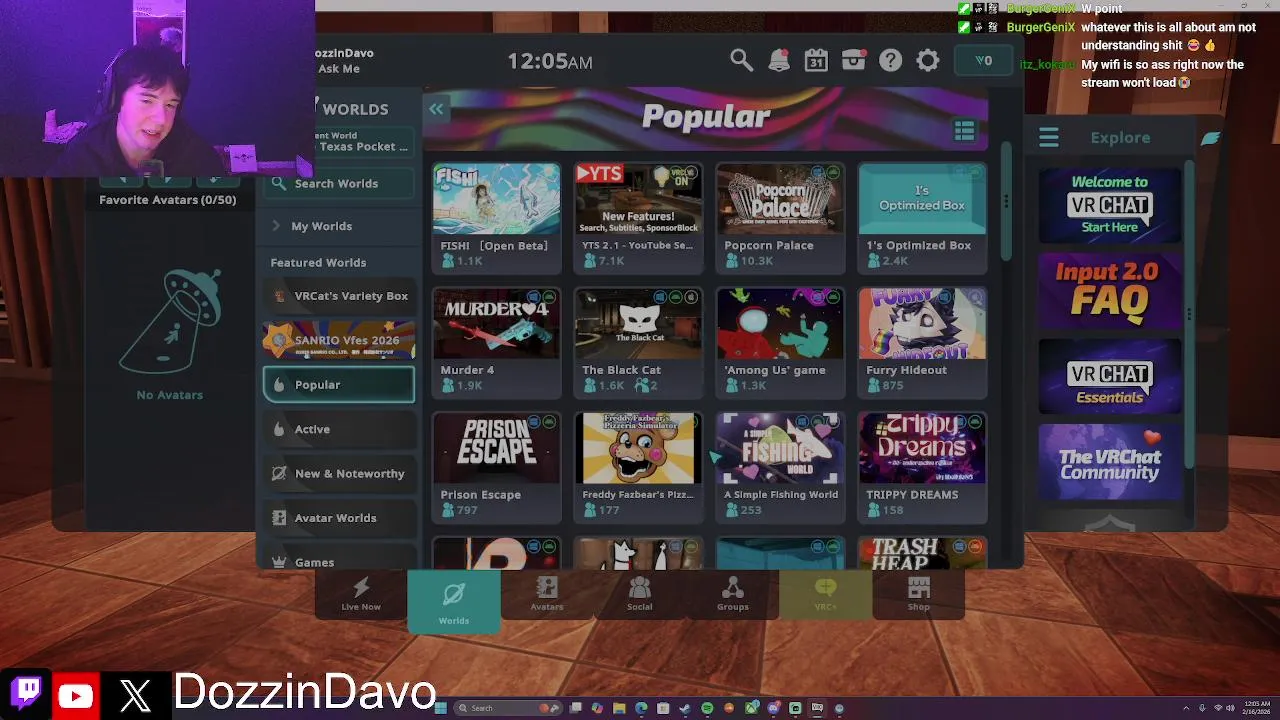The width and height of the screenshot is (1280, 720).
Task: Open the FISH! [Open Beta] world
Action: [497, 217]
